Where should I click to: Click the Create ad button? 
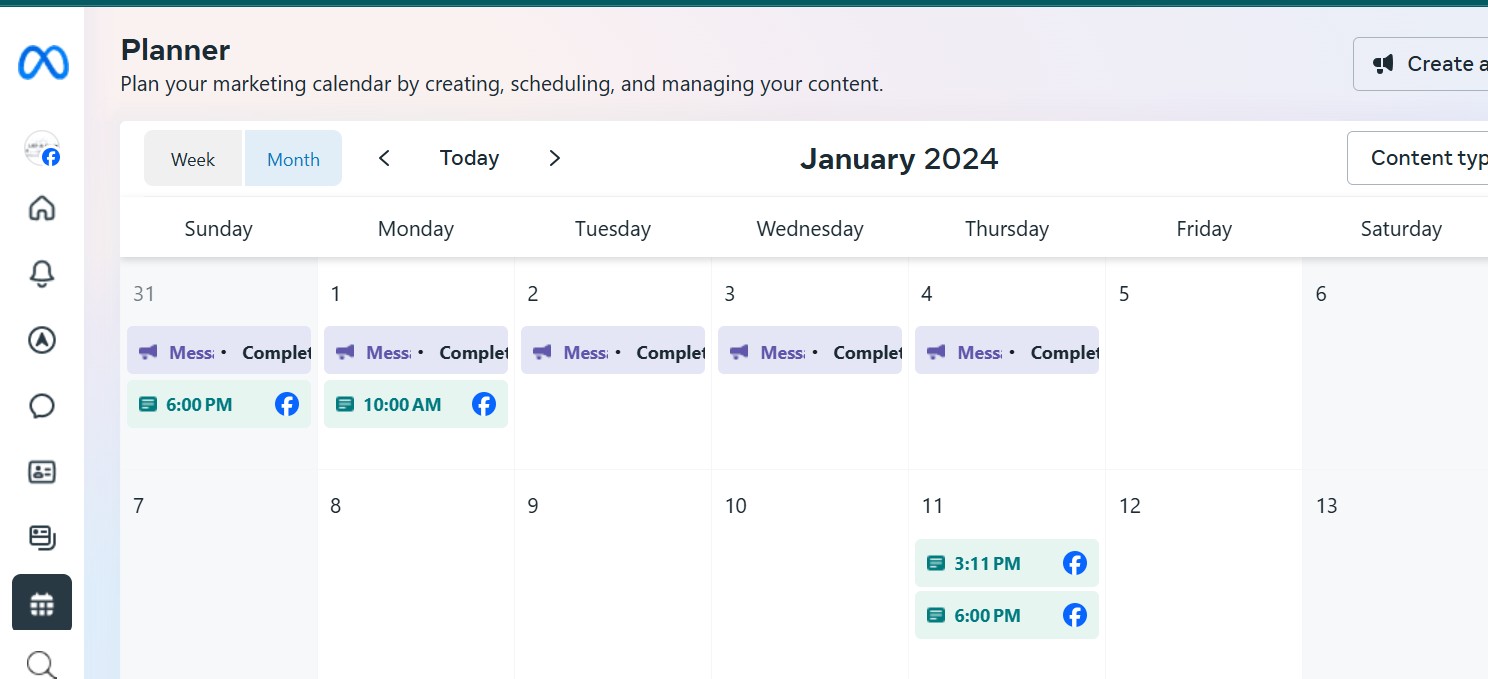coord(1422,64)
